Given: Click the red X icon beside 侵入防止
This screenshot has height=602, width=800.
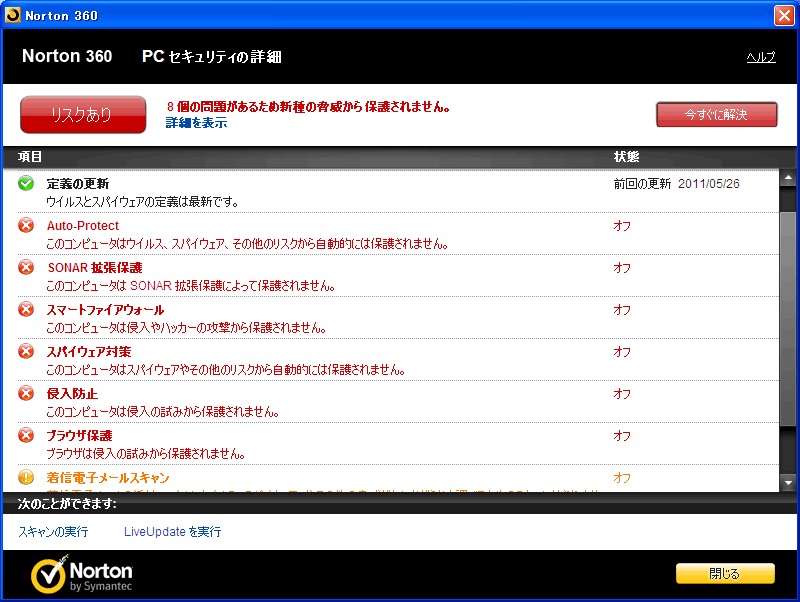Looking at the screenshot, I should pos(26,393).
